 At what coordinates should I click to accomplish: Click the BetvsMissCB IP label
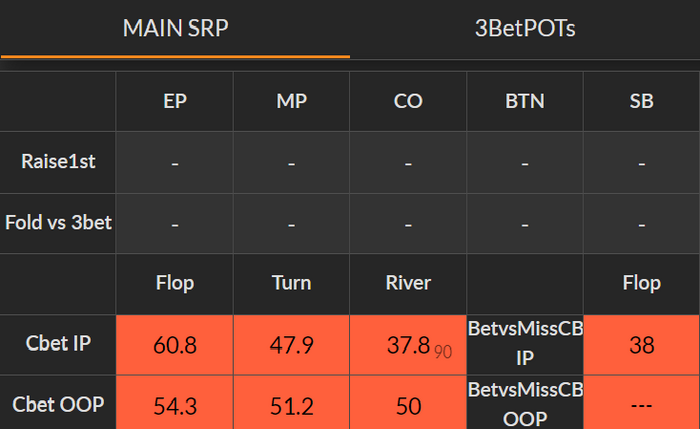[x=524, y=345]
